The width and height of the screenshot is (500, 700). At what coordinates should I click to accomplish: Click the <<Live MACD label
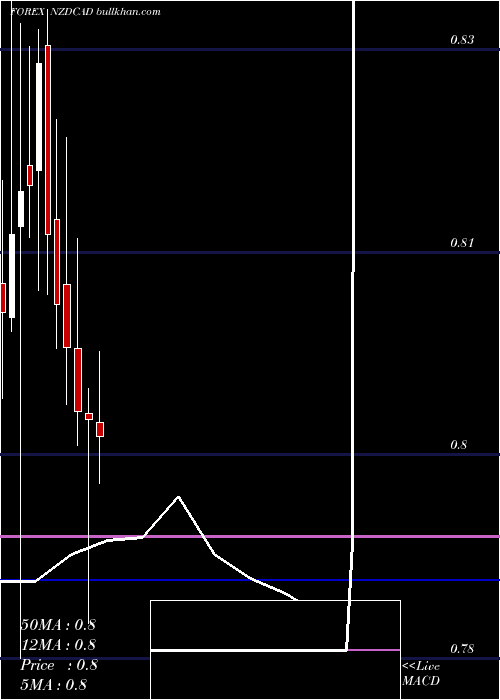click(x=421, y=673)
